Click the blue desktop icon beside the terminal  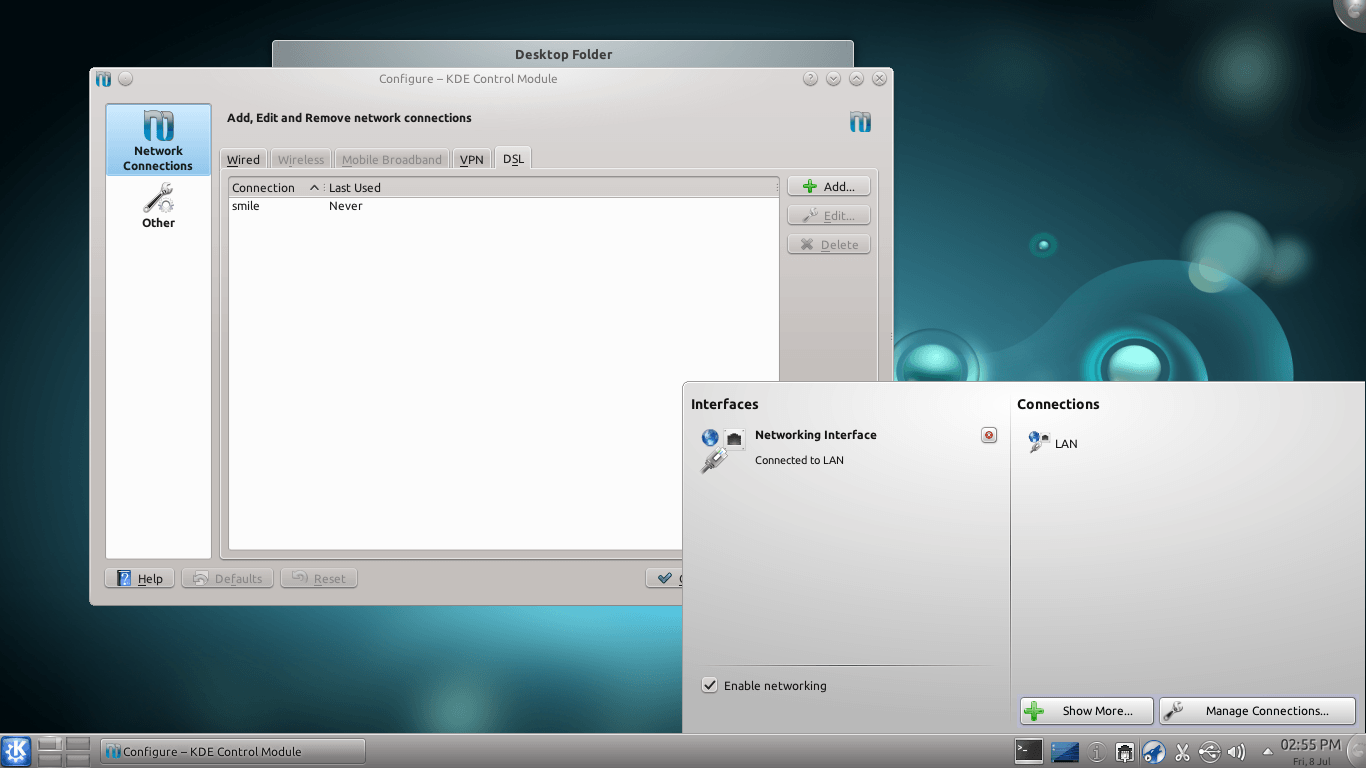click(x=1065, y=751)
